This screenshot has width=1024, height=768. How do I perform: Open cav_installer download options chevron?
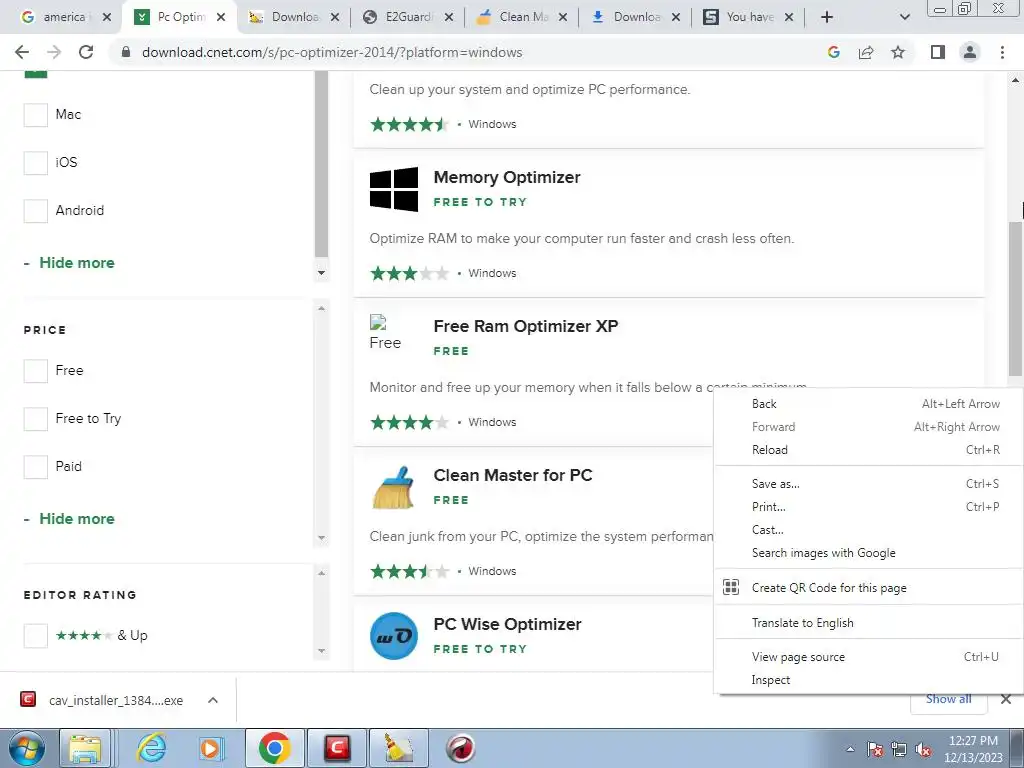(x=212, y=700)
